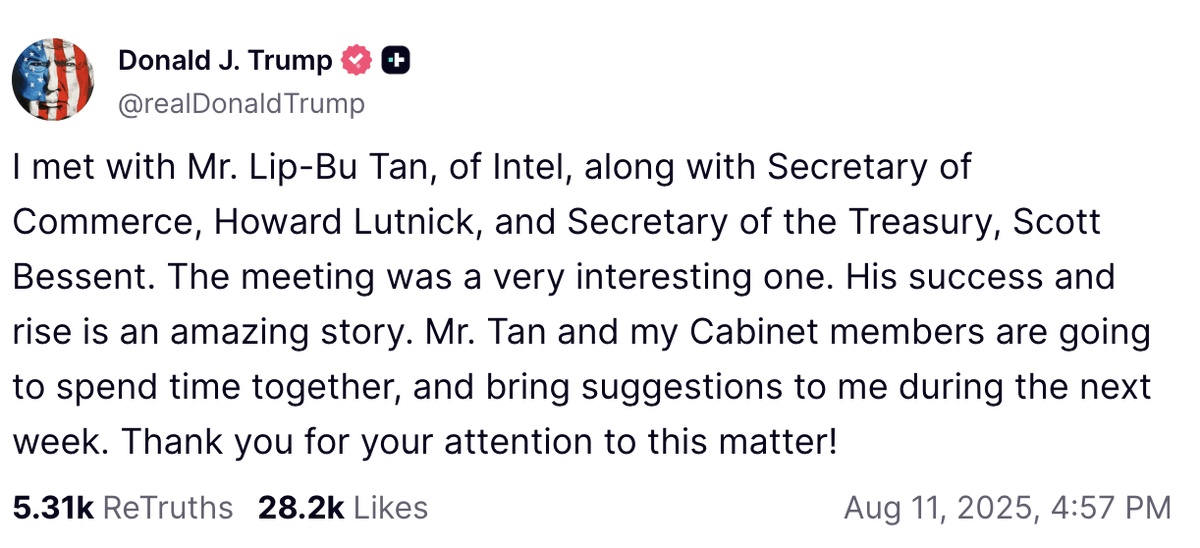Click the @realDonaldTrump handle
The height and width of the screenshot is (548, 1200).
pyautogui.click(x=241, y=103)
